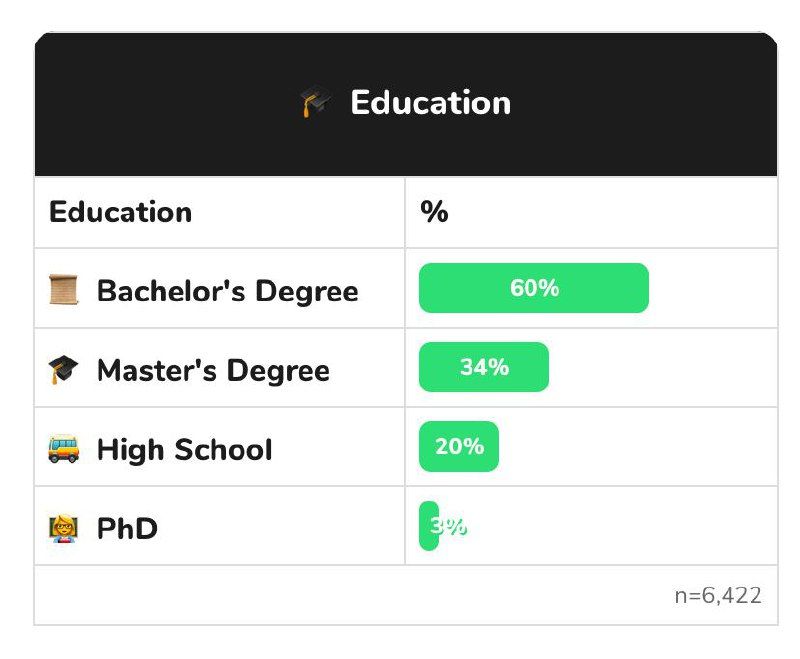800x659 pixels.
Task: Select the small 3% green bar
Action: (428, 526)
